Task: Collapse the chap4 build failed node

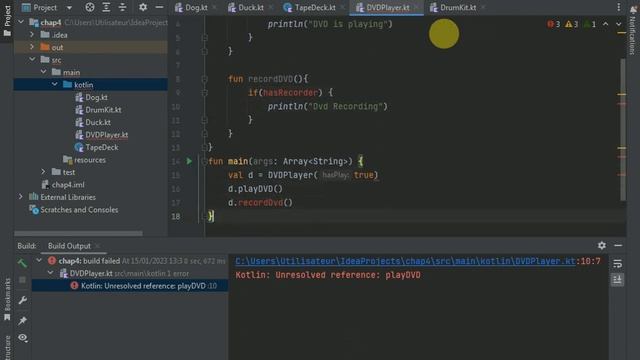Action: pos(39,260)
